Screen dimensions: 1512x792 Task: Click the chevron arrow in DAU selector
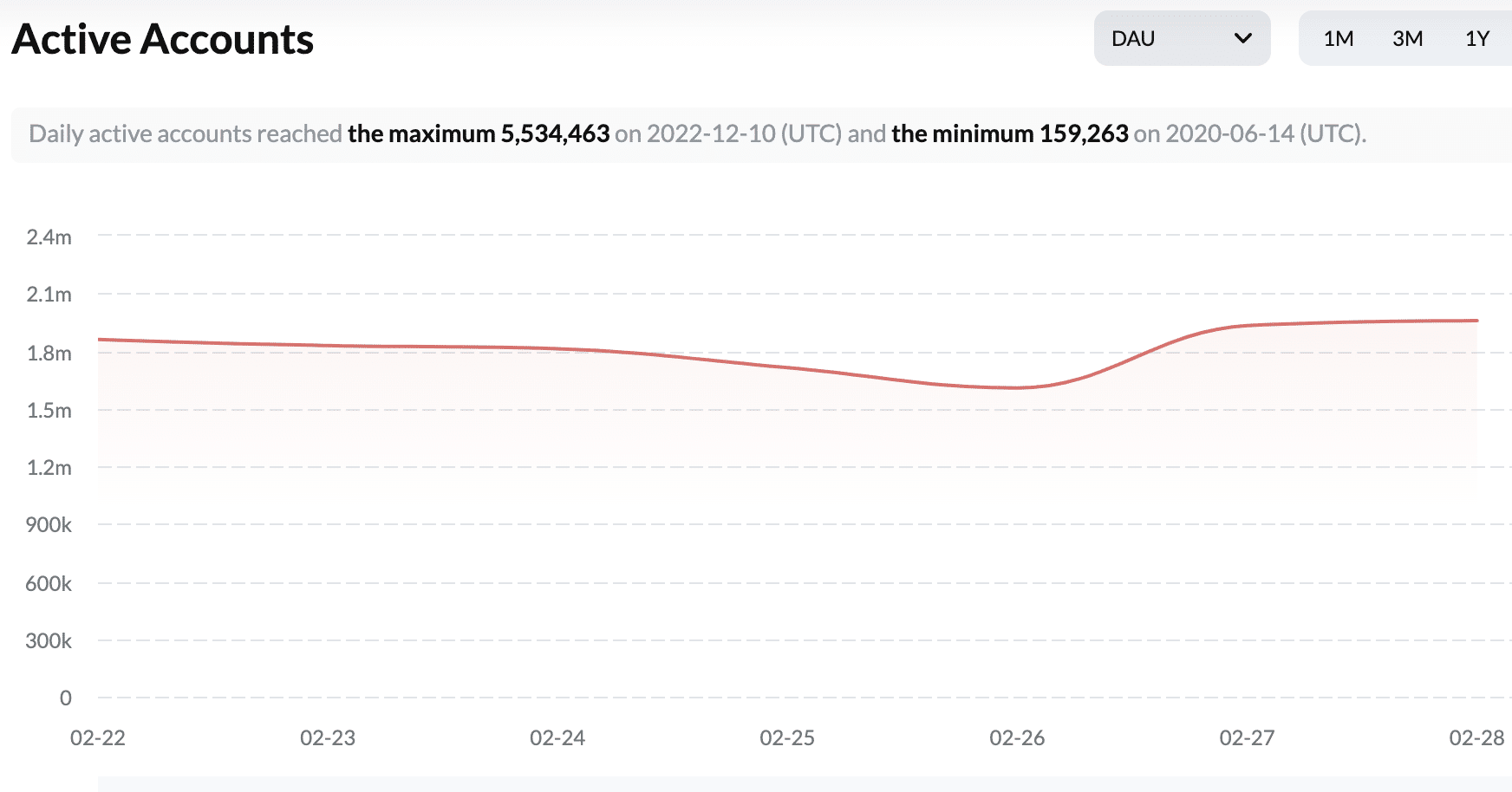(1243, 38)
